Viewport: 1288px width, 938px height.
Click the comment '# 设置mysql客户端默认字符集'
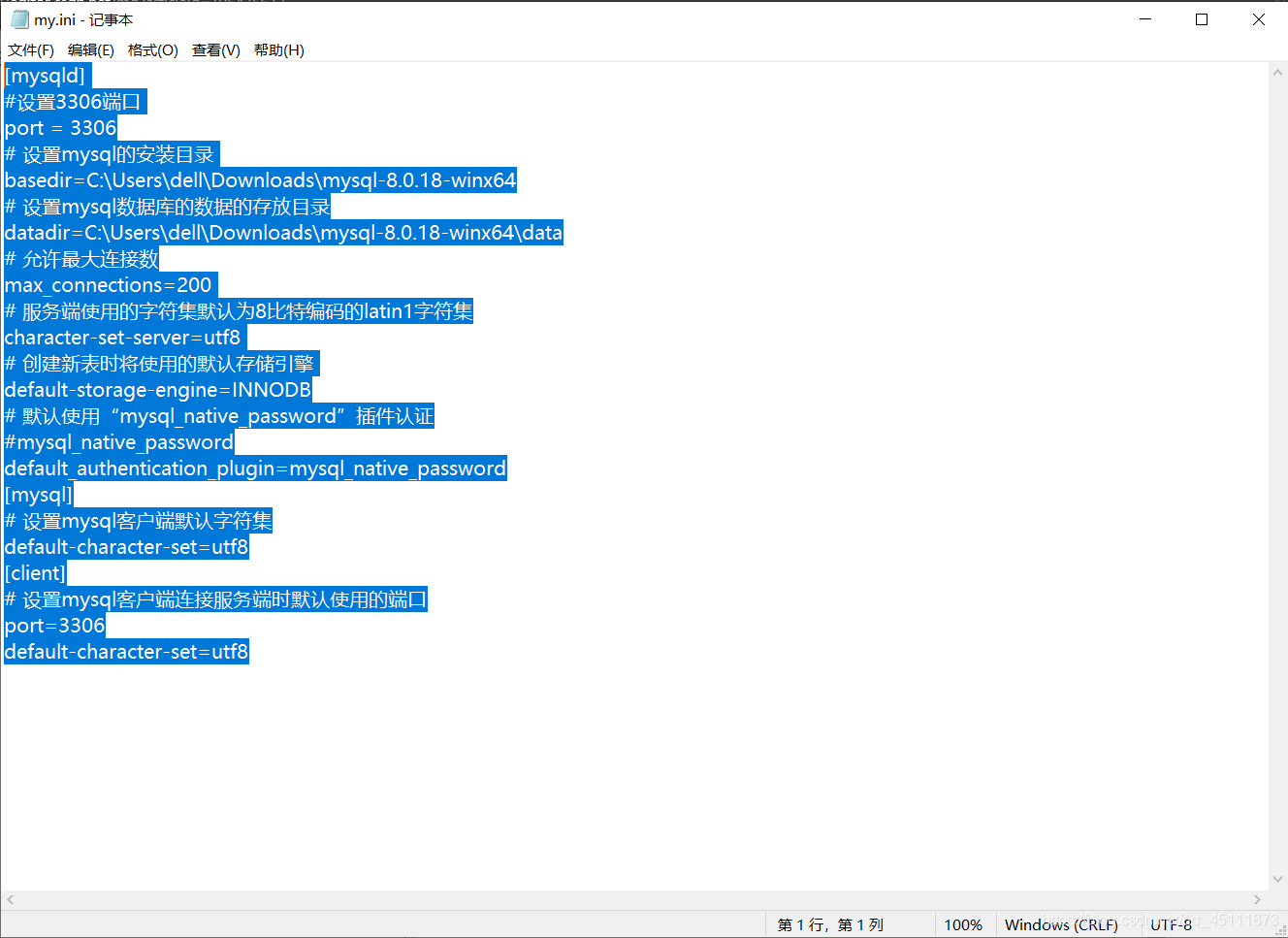click(x=138, y=521)
